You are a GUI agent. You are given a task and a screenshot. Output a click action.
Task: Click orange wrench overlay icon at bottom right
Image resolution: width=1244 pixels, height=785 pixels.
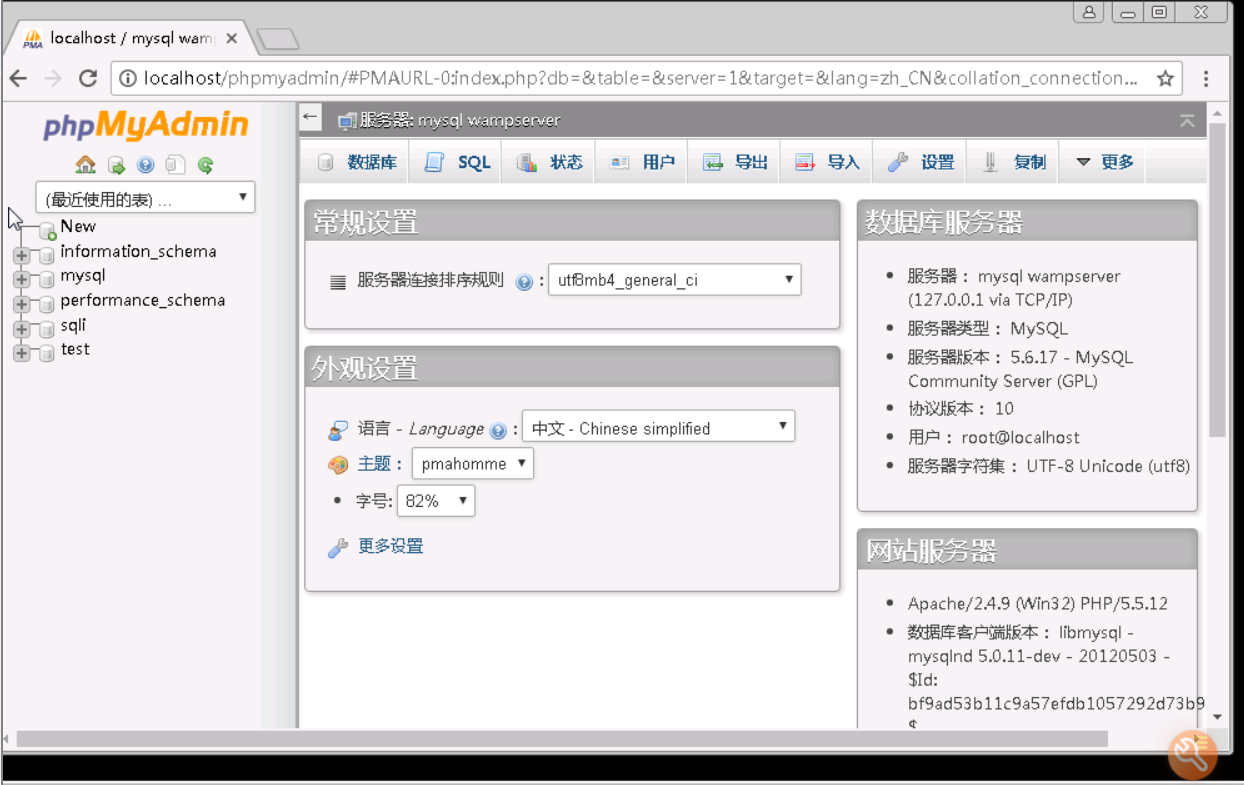coord(1192,755)
